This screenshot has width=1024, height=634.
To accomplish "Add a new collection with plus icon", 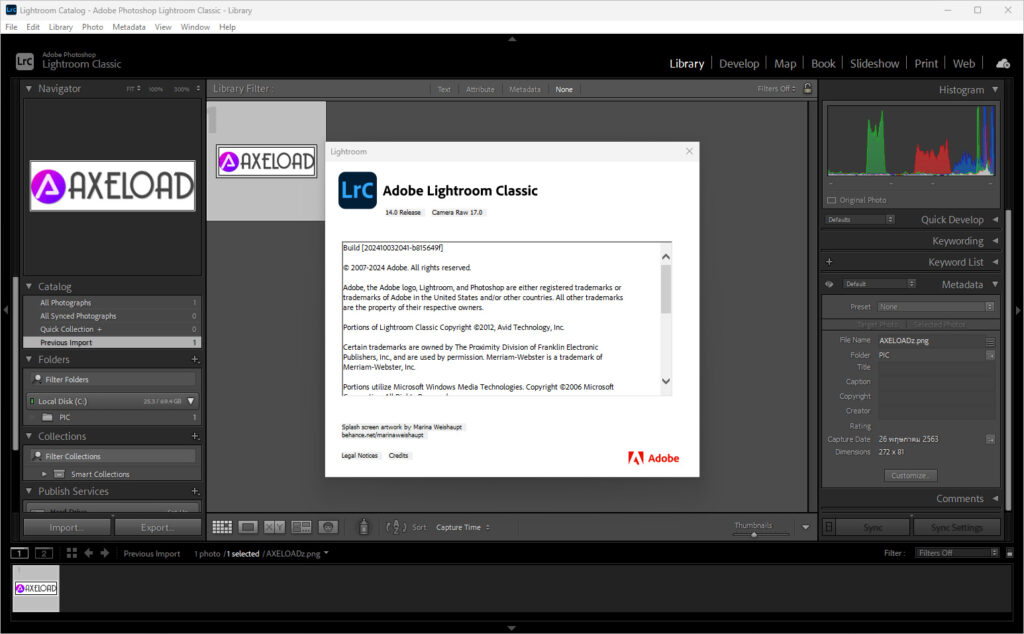I will [x=195, y=436].
